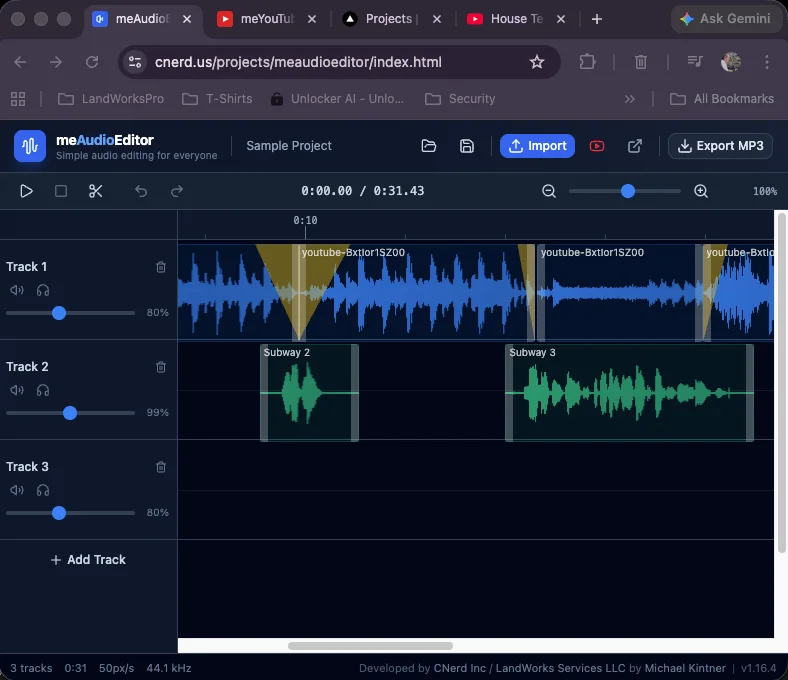Open a new browser tab
The width and height of the screenshot is (788, 680).
coord(597,19)
